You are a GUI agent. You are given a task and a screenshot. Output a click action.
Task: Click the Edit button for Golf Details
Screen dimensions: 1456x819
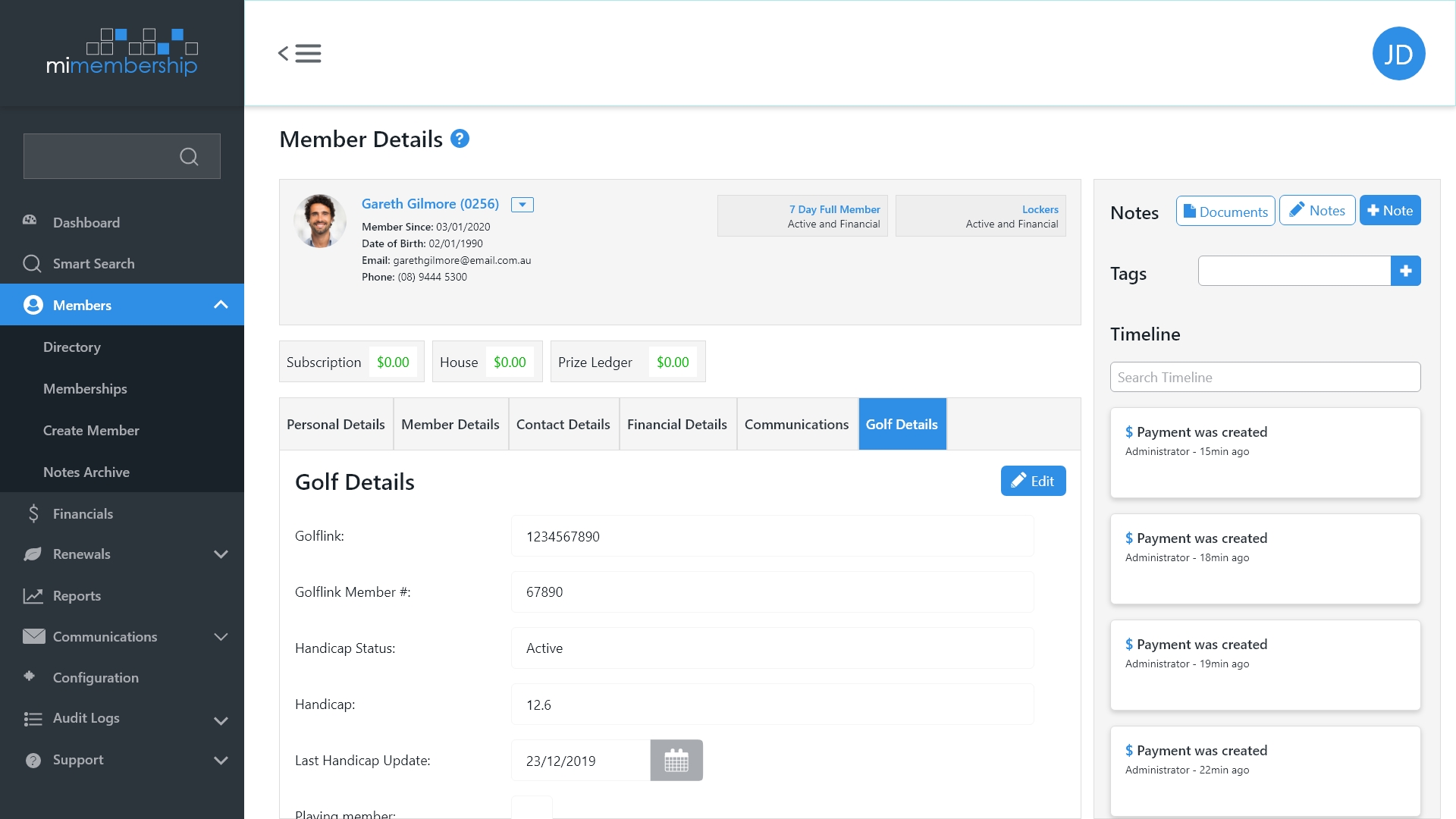pos(1032,481)
